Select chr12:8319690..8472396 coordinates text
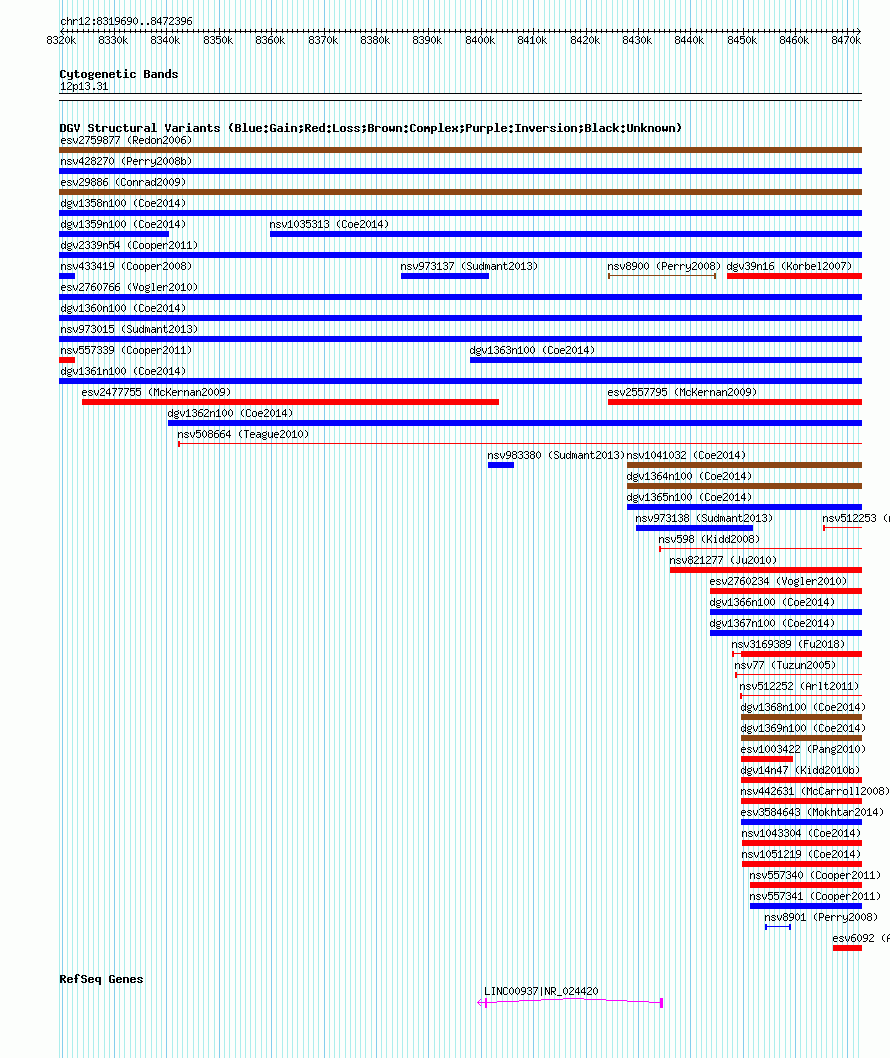890x1058 pixels. tap(126, 21)
